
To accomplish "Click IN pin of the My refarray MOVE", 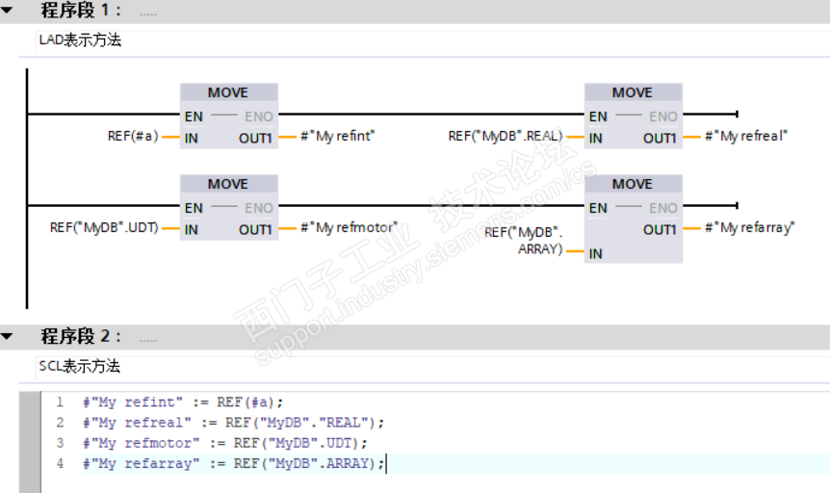I will coord(596,254).
